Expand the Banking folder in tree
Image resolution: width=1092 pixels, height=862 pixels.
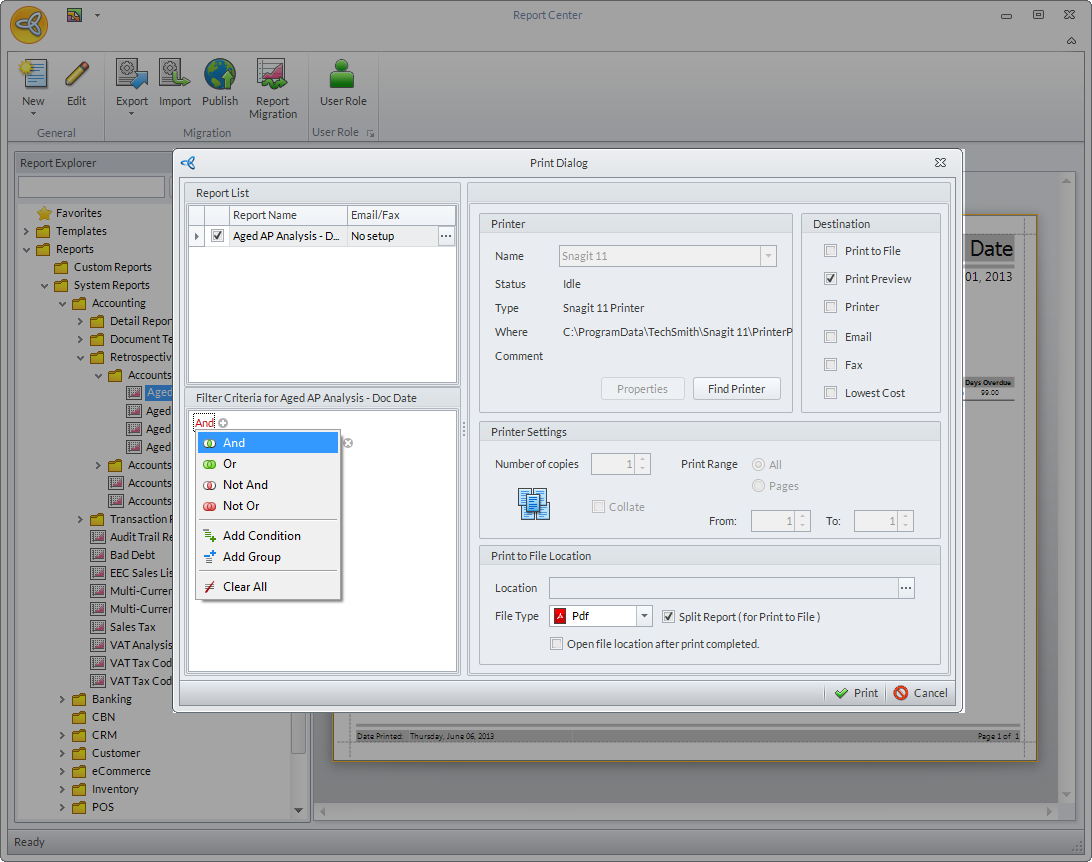click(x=62, y=699)
